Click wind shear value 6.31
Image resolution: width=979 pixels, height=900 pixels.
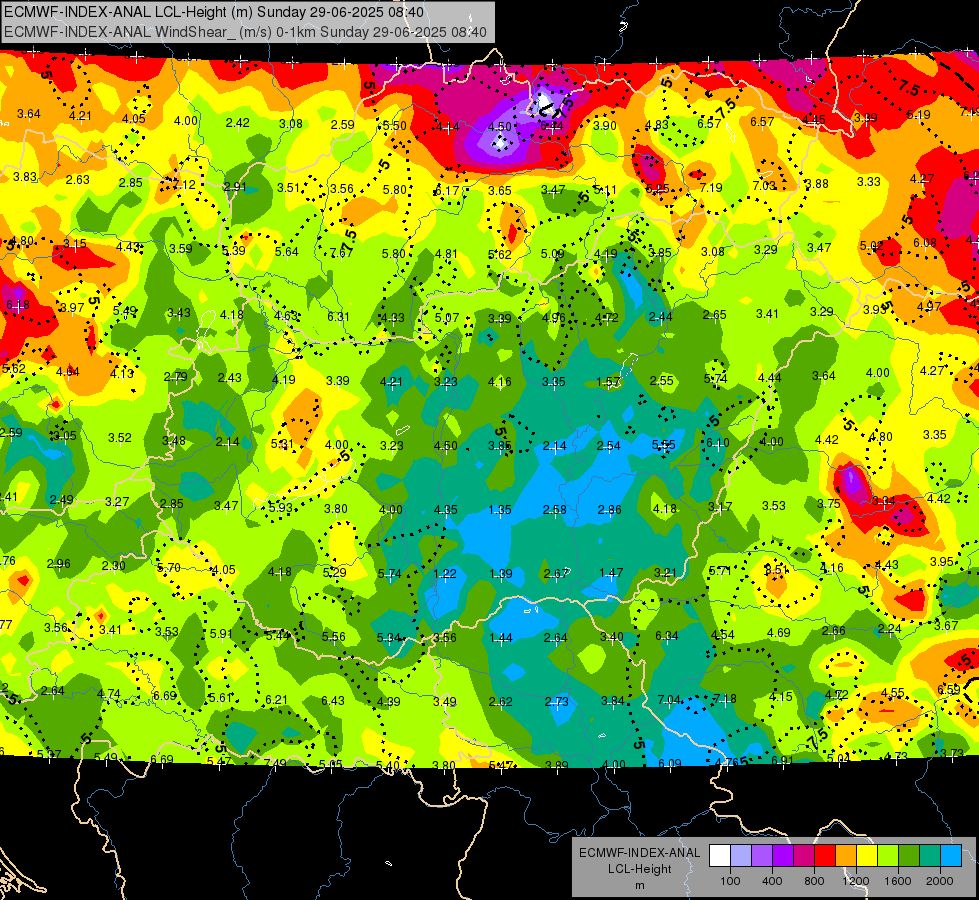click(x=338, y=317)
